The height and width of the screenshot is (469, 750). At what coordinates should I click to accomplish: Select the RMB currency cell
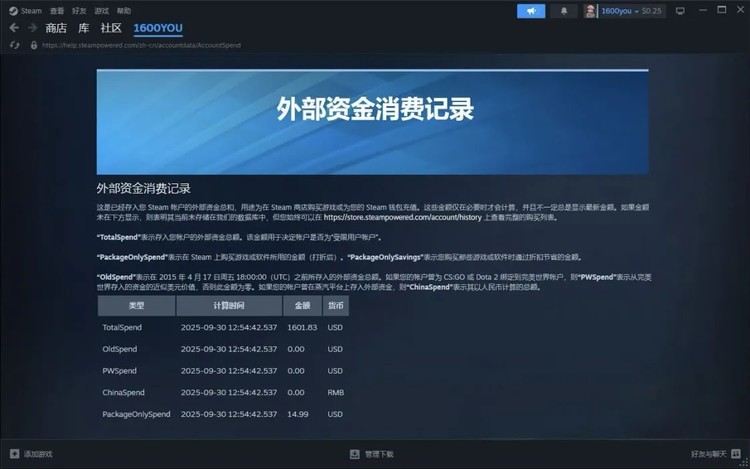pyautogui.click(x=336, y=393)
